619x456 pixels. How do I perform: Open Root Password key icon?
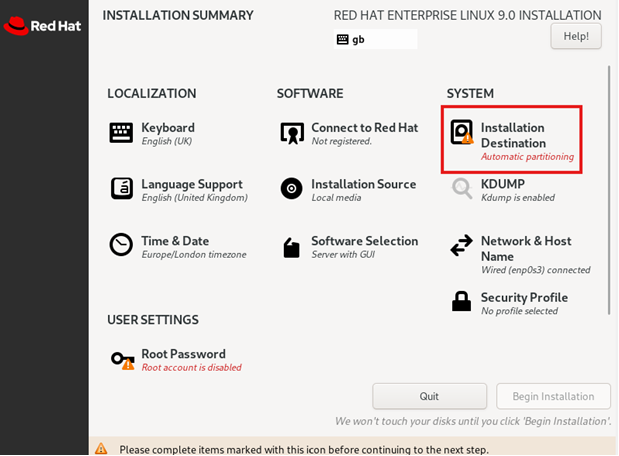[122, 360]
